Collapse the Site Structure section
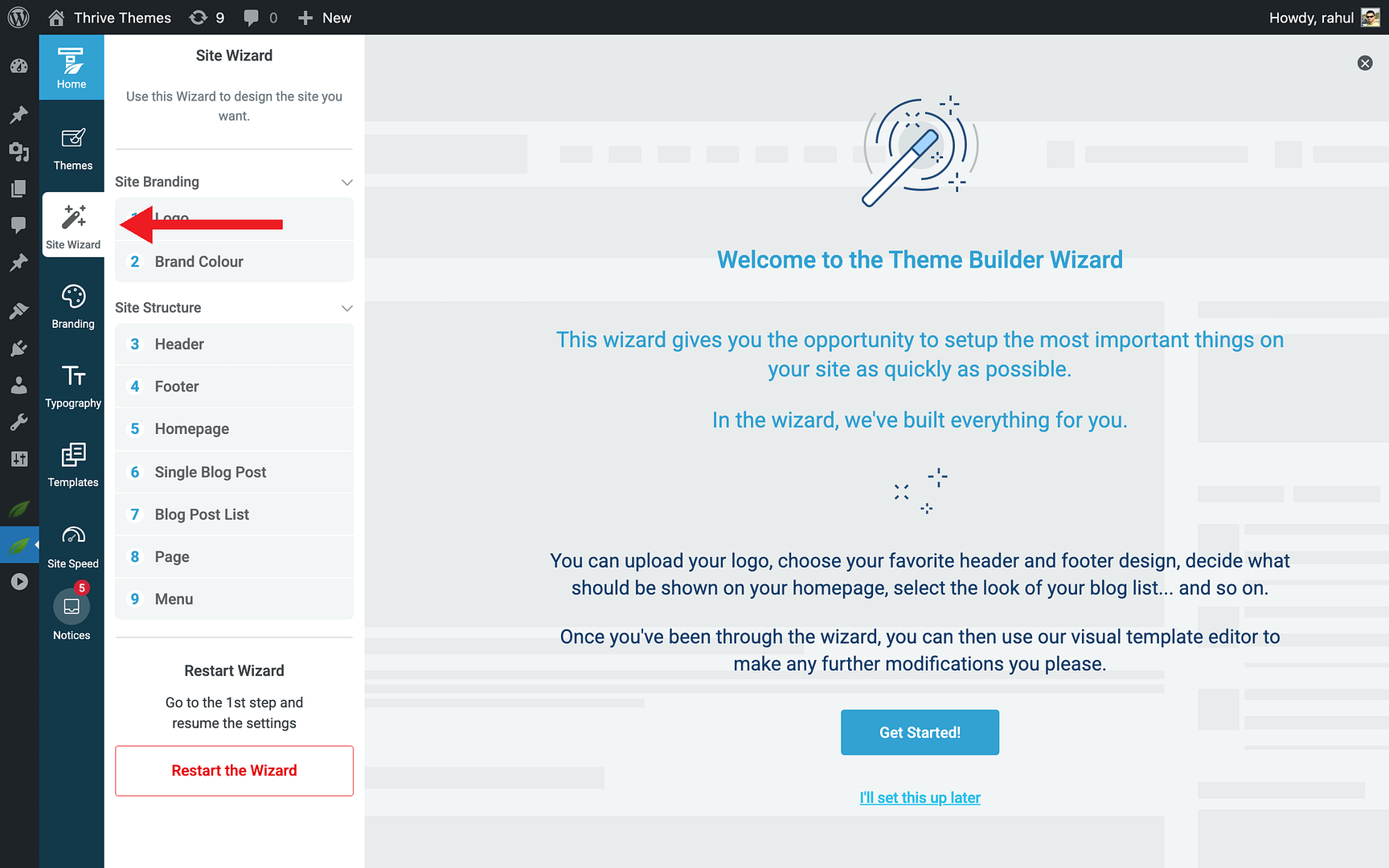The width and height of the screenshot is (1389, 868). [x=346, y=308]
